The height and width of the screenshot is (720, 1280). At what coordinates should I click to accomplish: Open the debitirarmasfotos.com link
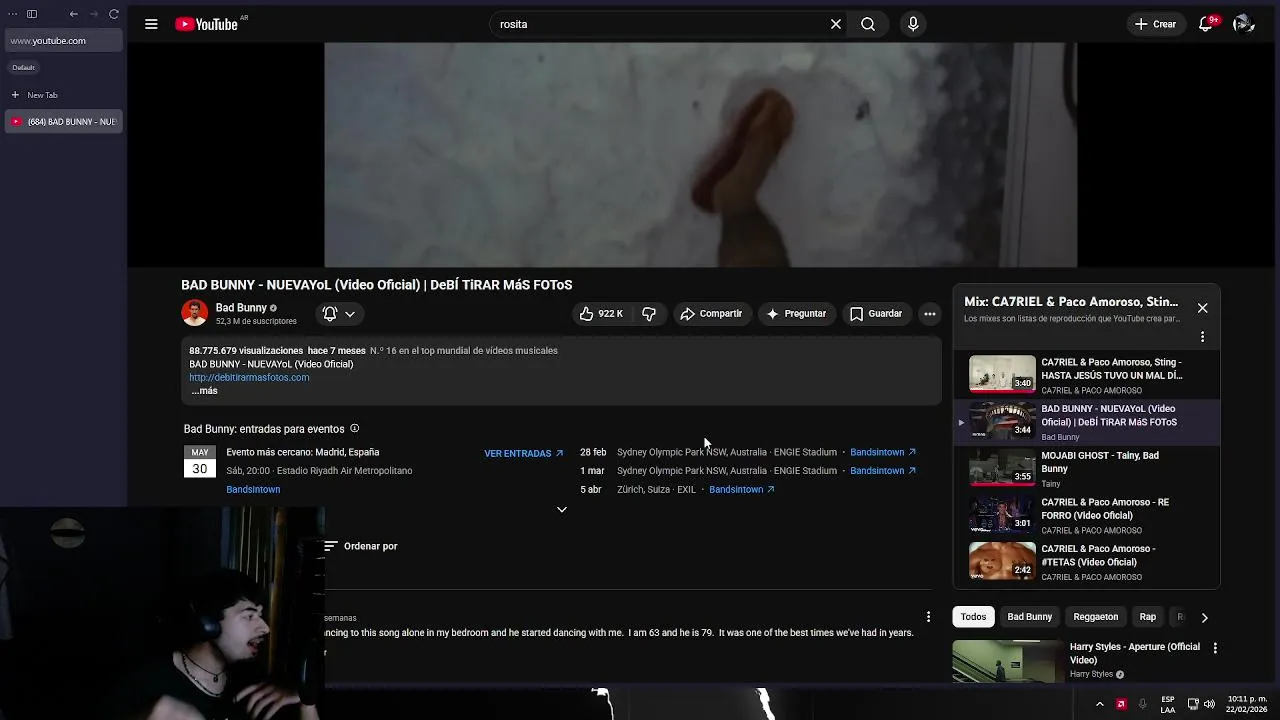coord(249,377)
